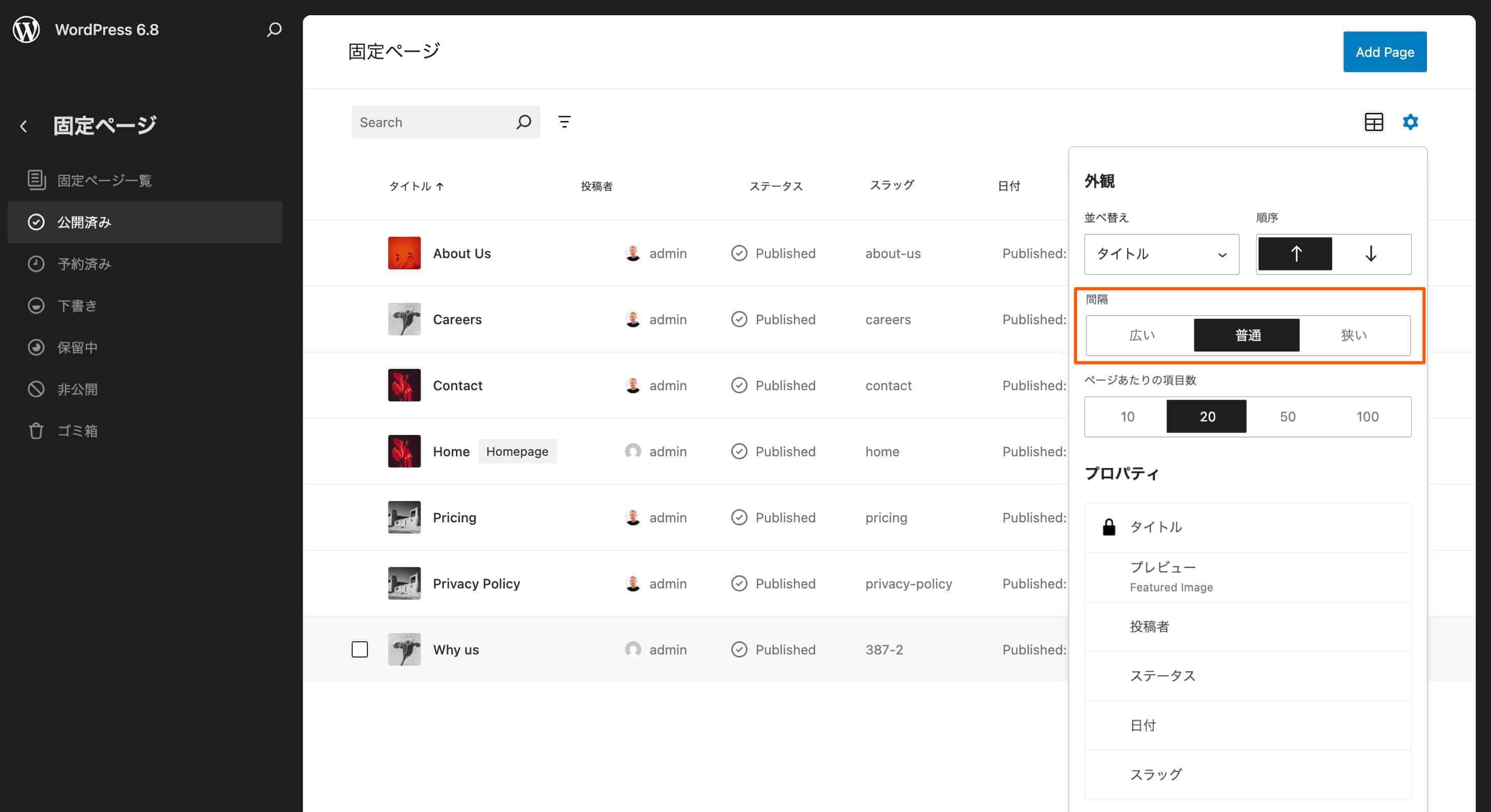Choose 50 items per page
1491x812 pixels.
[x=1287, y=417]
